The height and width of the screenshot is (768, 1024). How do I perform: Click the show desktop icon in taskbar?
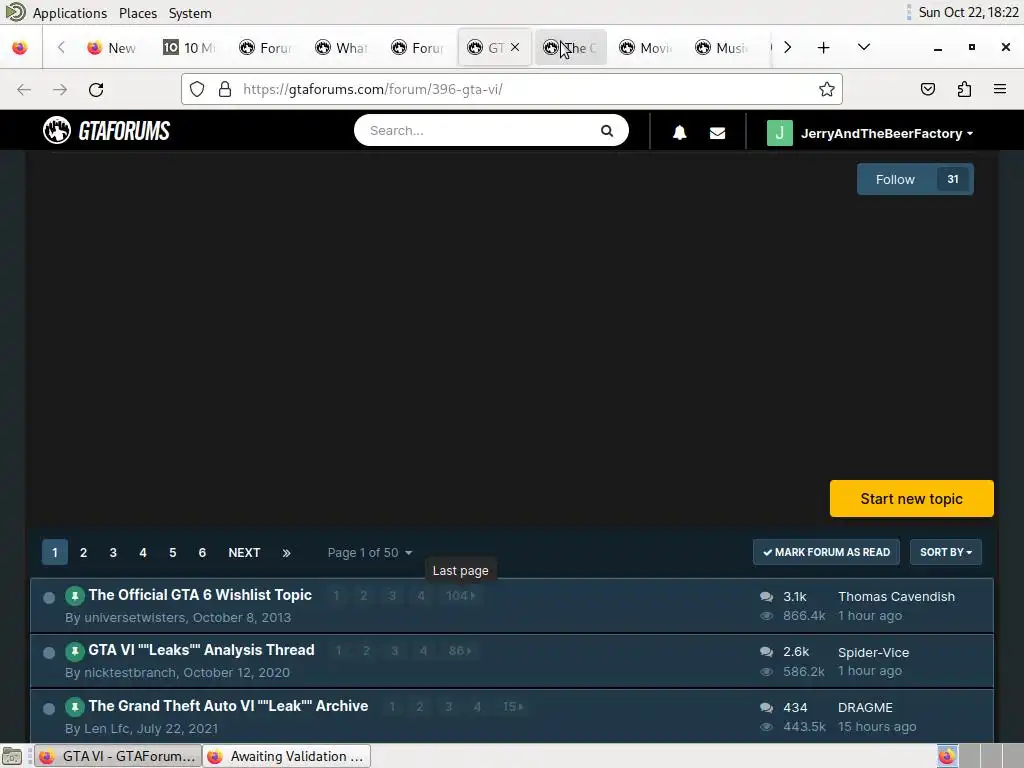click(12, 756)
